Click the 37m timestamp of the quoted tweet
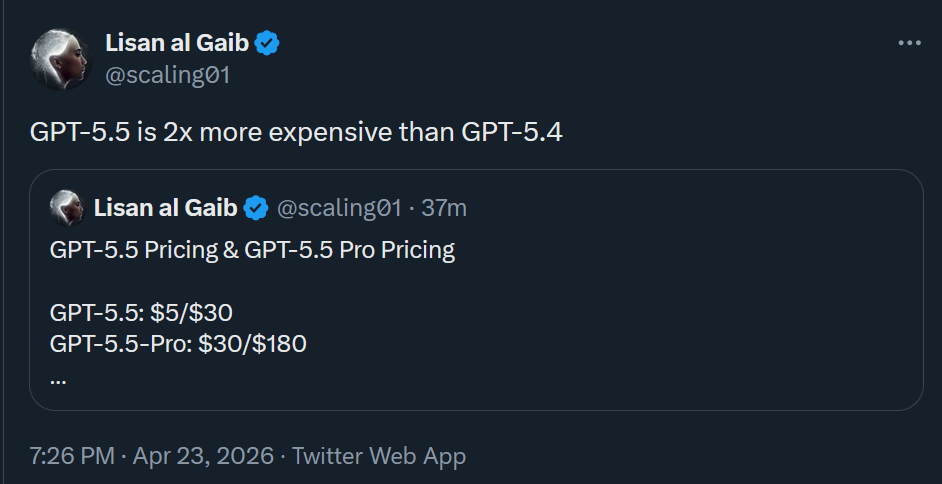 pyautogui.click(x=445, y=208)
